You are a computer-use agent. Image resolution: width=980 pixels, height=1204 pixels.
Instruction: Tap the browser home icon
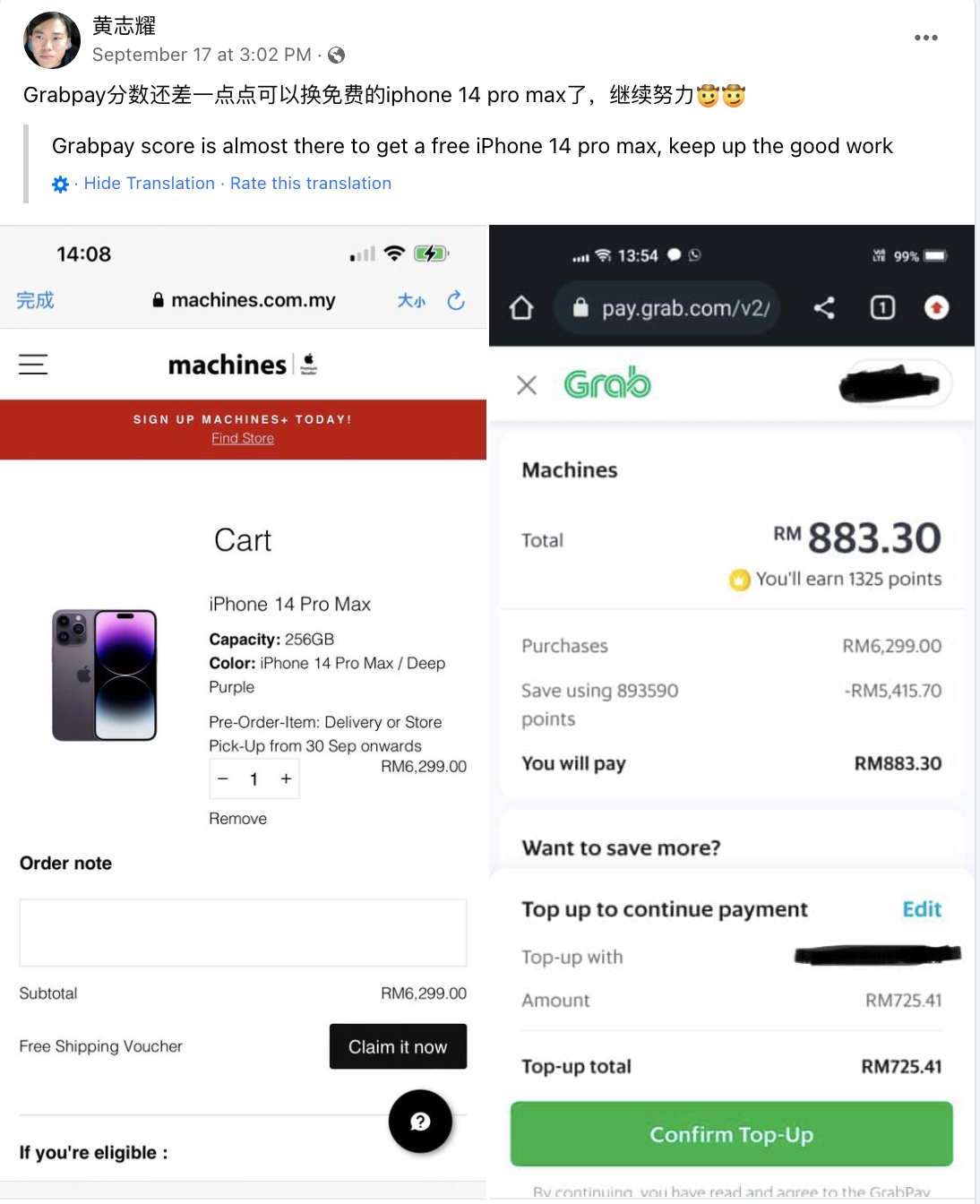(x=521, y=308)
